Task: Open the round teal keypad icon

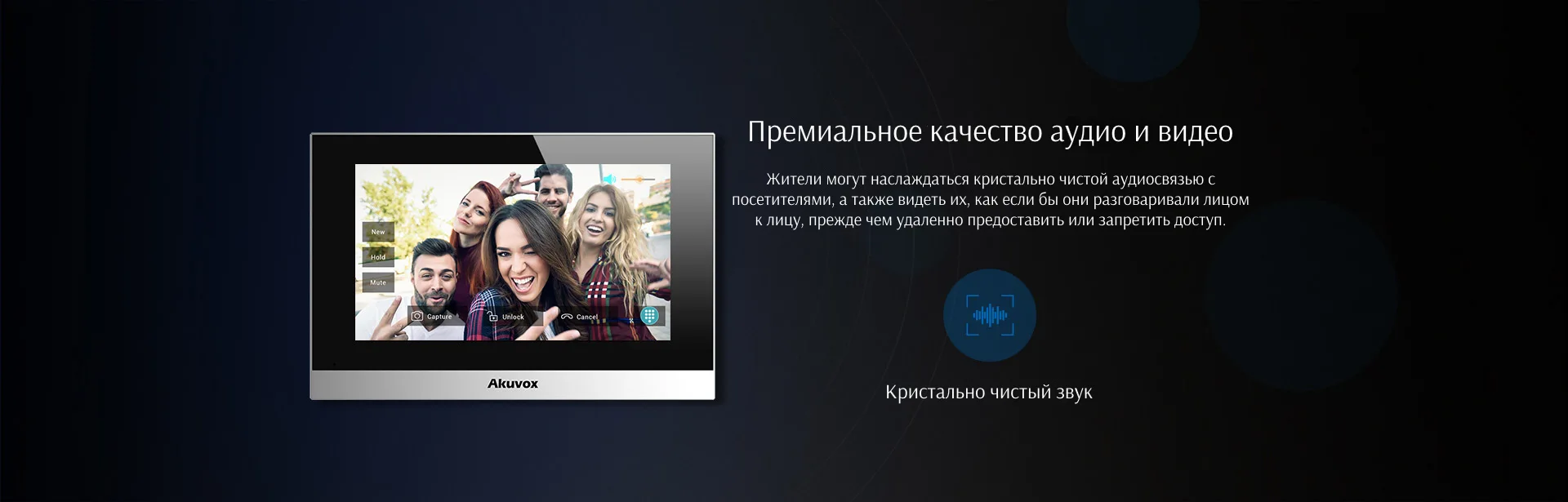Action: pyautogui.click(x=649, y=316)
